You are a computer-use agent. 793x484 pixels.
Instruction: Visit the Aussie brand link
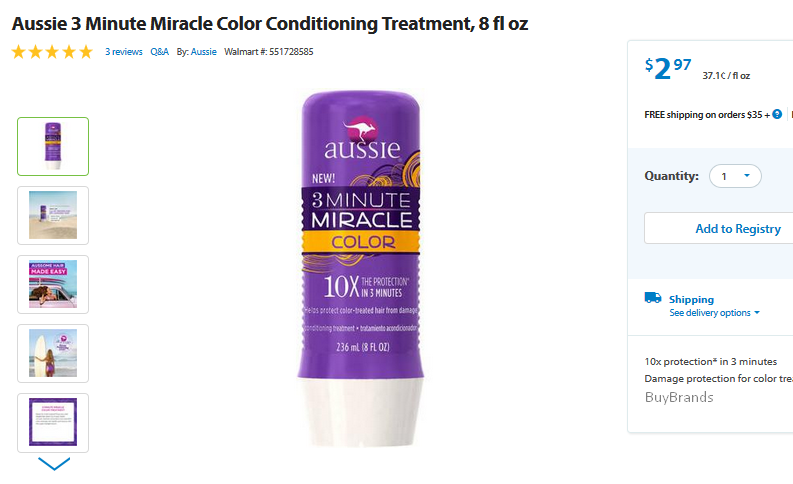pos(203,52)
